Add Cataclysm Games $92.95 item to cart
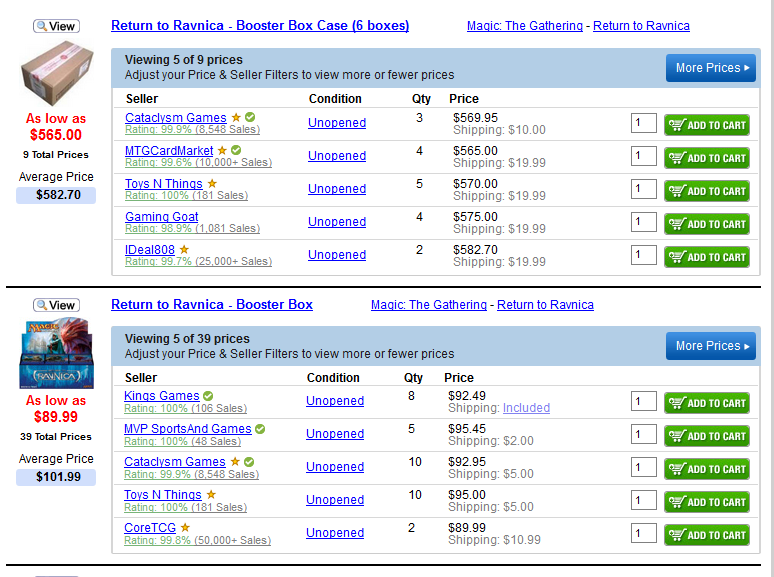The image size is (774, 577). (707, 469)
